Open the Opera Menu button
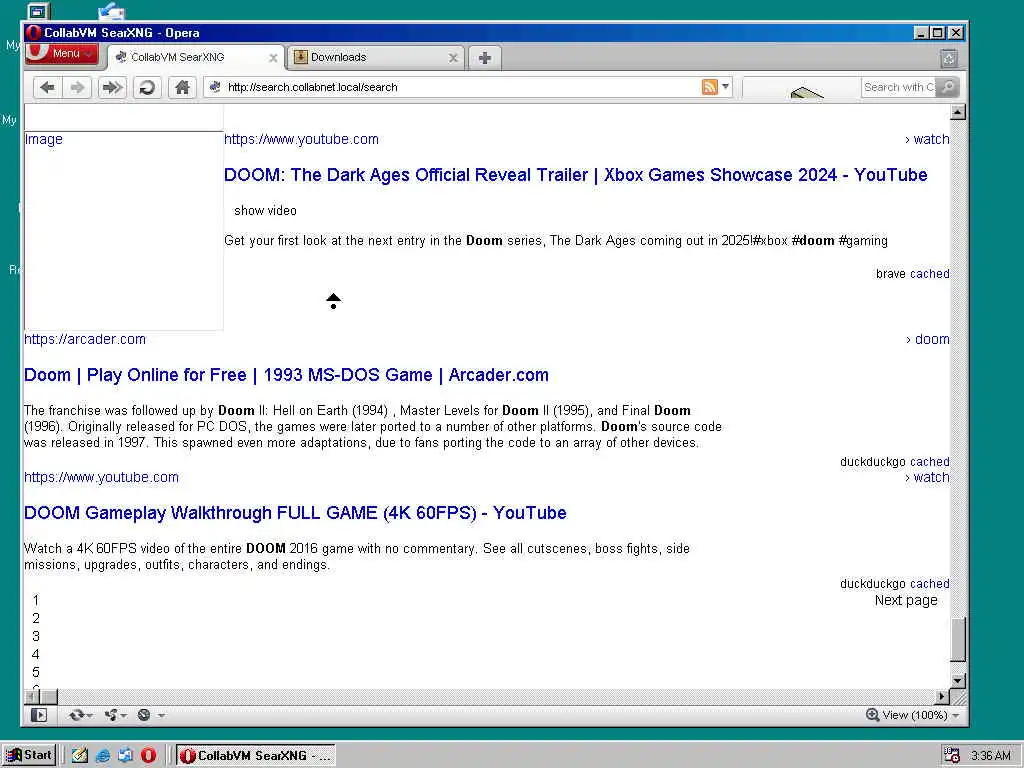The height and width of the screenshot is (768, 1024). coord(62,54)
